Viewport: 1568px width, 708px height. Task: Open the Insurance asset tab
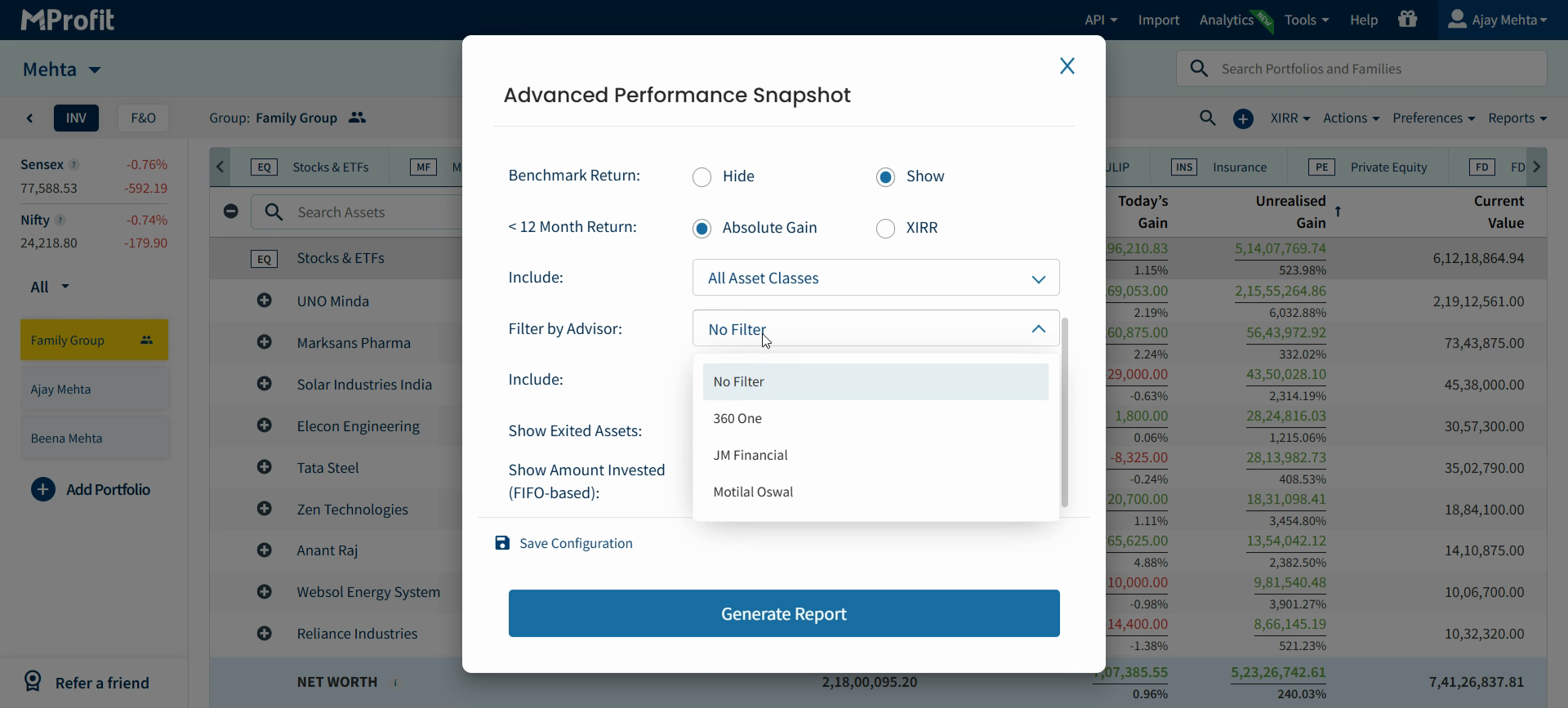click(x=1218, y=167)
